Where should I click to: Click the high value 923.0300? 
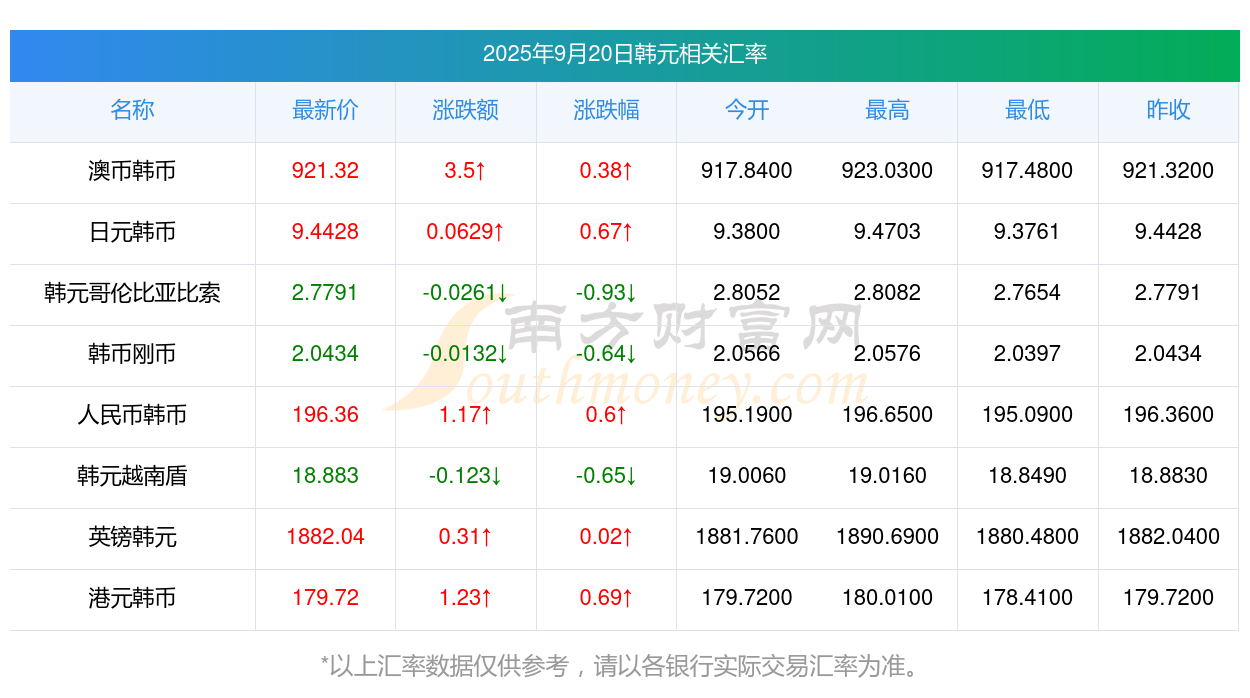[887, 171]
